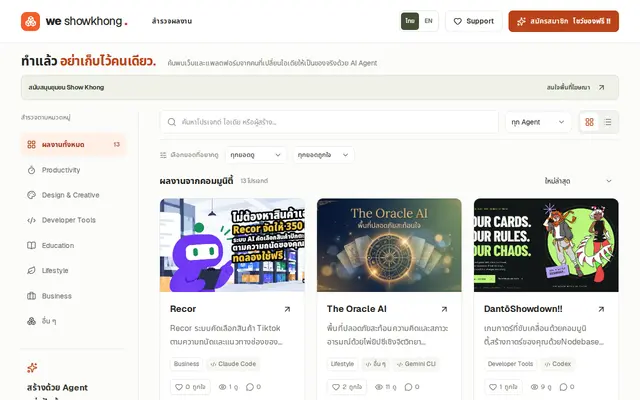Open the ใหม่ล่าสุด sort dropdown

pos(578,181)
